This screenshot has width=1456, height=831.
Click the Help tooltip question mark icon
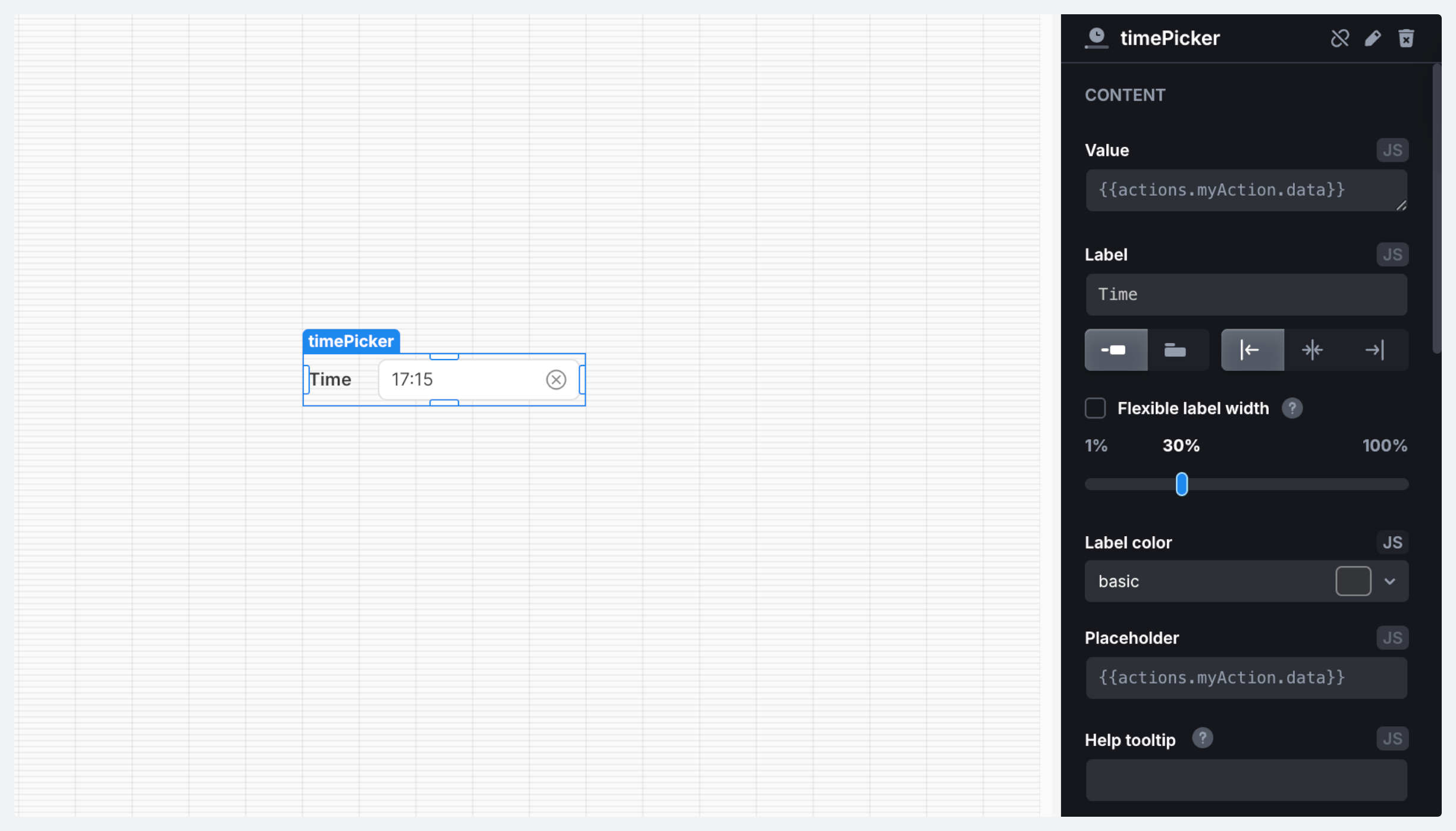pos(1202,738)
